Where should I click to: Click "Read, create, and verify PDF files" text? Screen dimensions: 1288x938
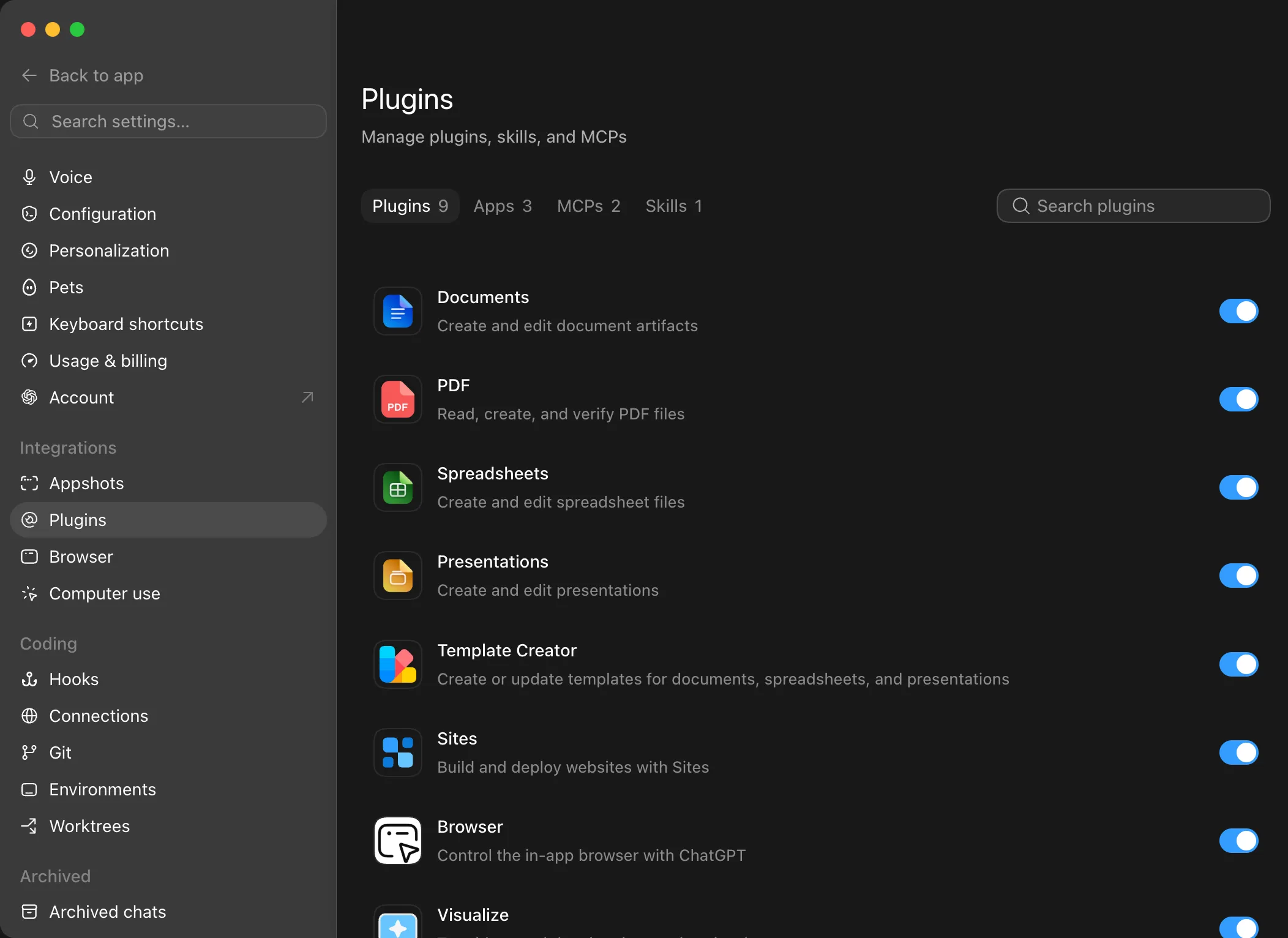click(x=561, y=414)
